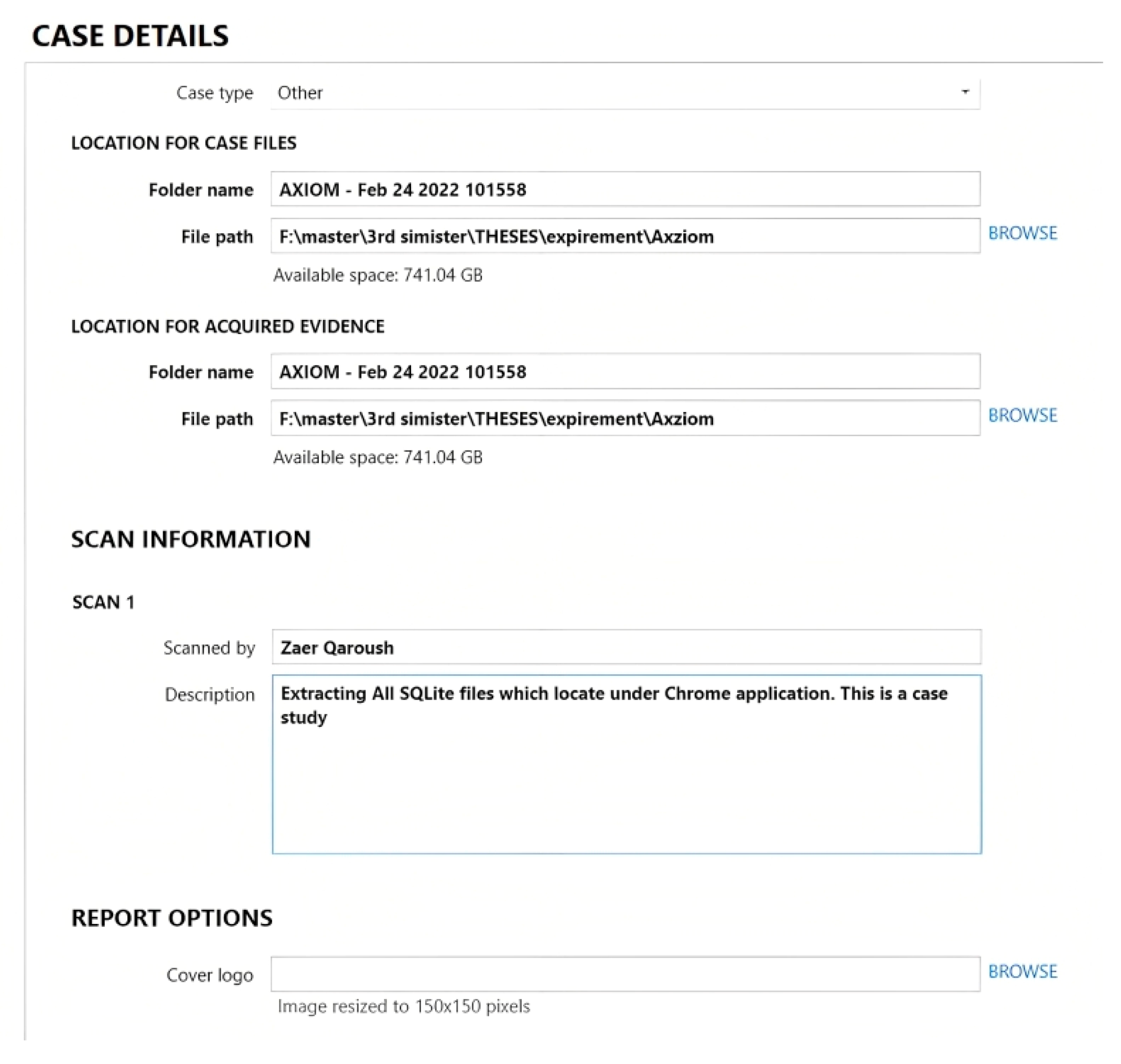Click the 'Other' value in Case type

point(300,92)
